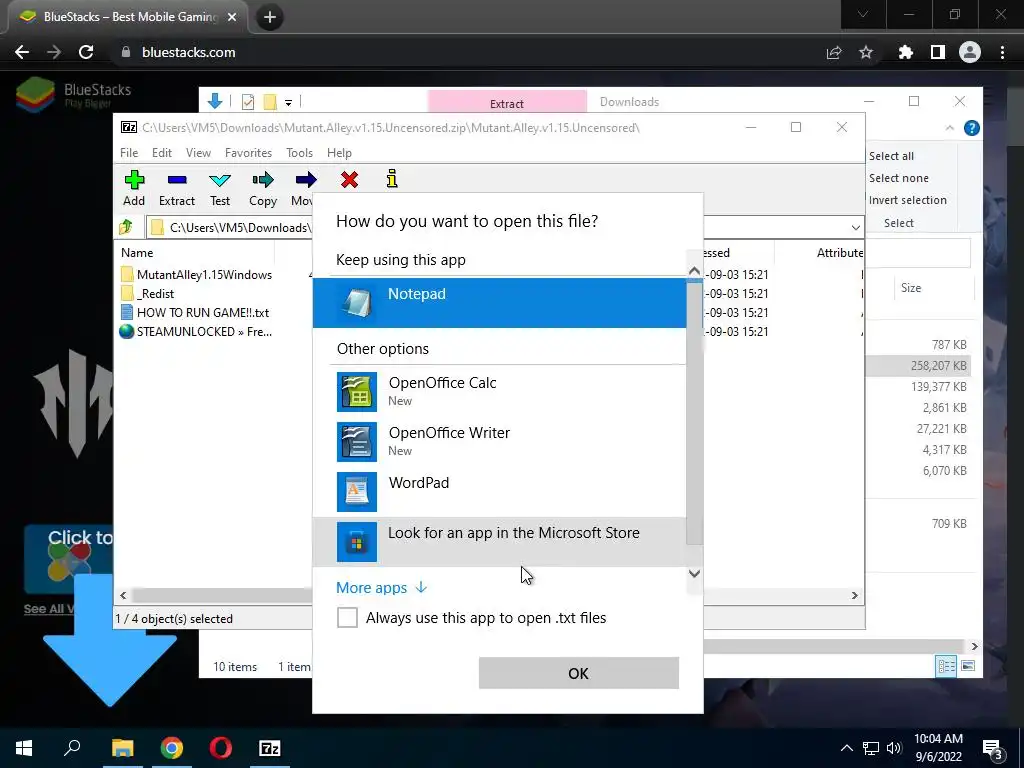Open the View menu in 7-Zip
This screenshot has height=768, width=1024.
point(198,153)
